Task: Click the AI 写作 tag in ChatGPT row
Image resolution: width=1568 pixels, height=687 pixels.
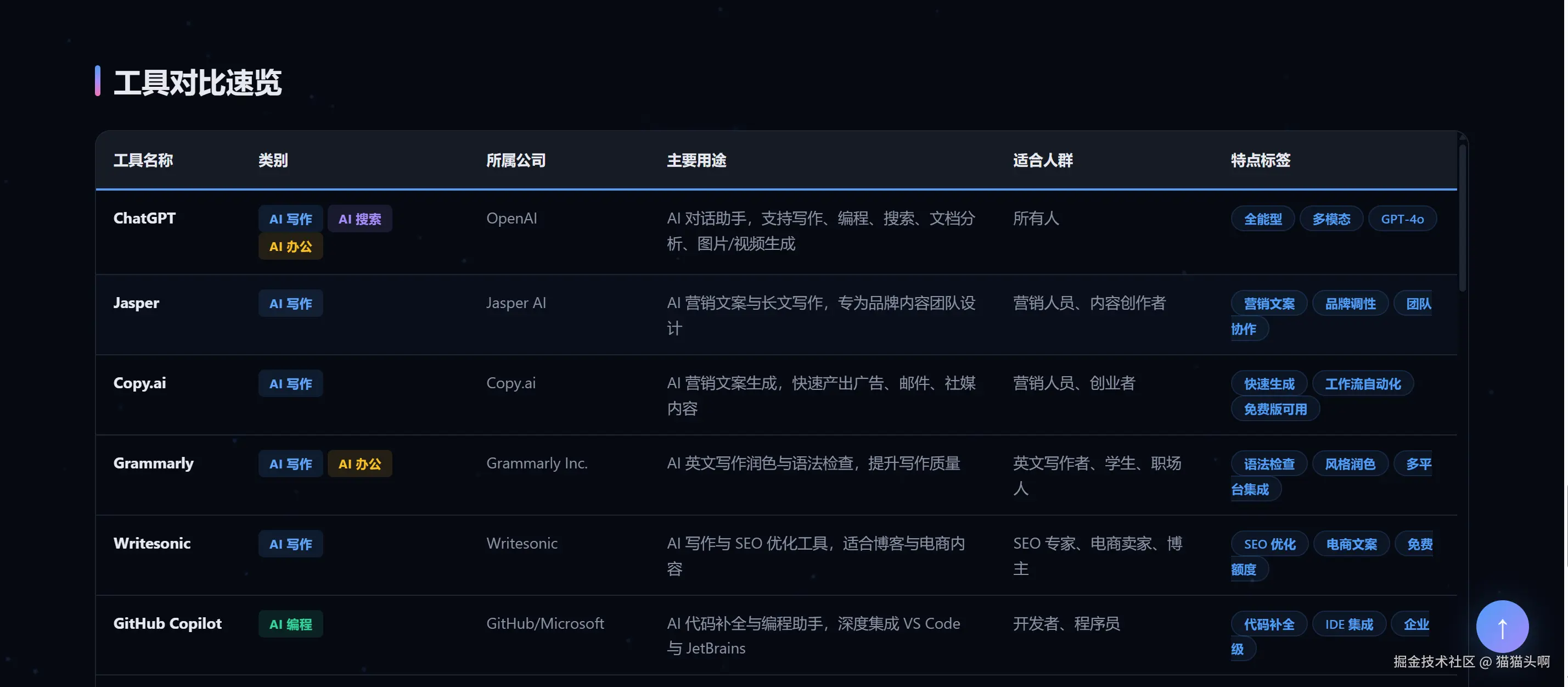Action: coord(290,219)
